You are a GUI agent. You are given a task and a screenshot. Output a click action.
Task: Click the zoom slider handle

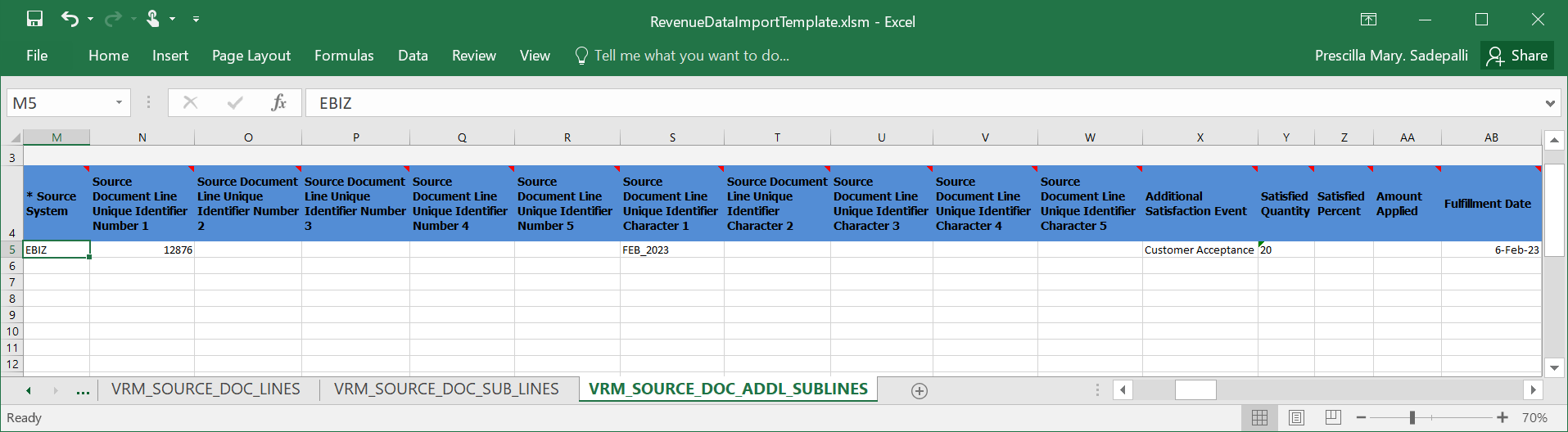(x=1412, y=418)
